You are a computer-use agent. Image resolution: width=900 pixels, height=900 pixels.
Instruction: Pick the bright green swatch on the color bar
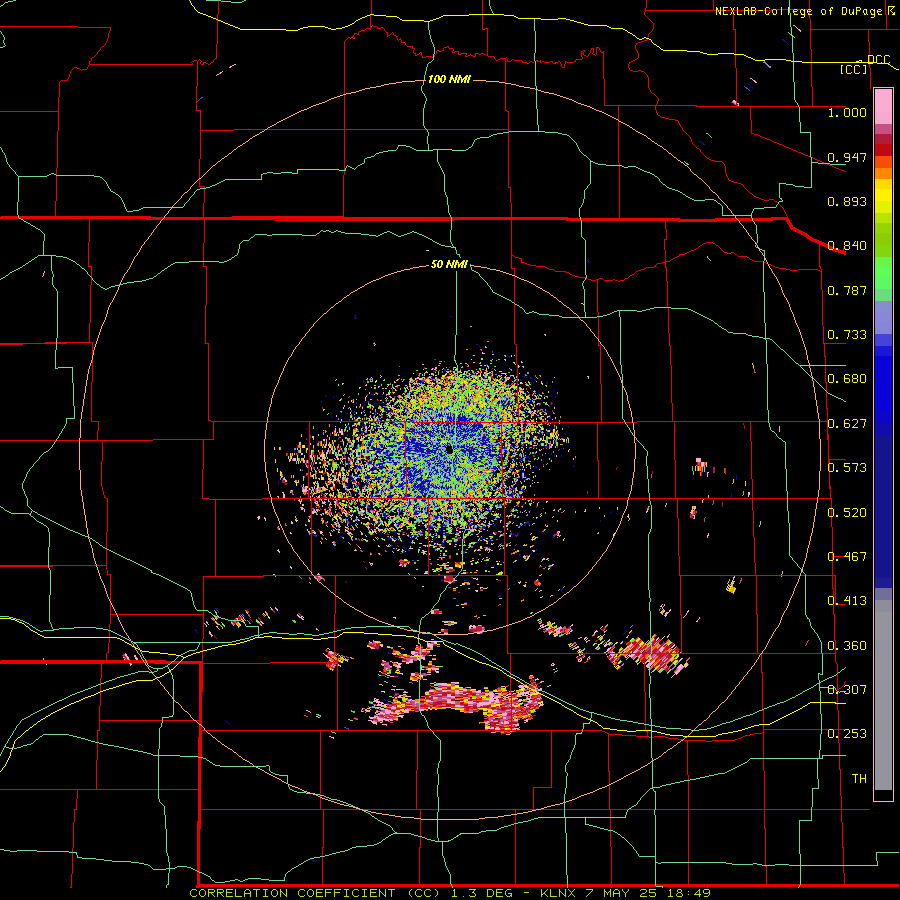883,273
